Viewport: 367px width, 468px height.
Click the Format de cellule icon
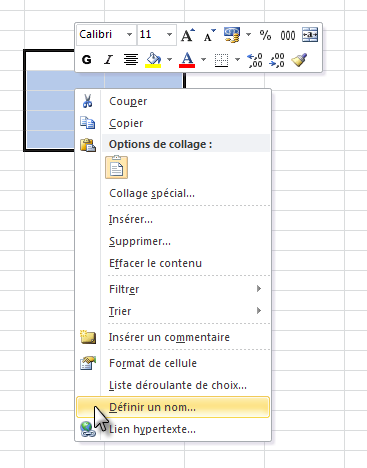point(88,363)
